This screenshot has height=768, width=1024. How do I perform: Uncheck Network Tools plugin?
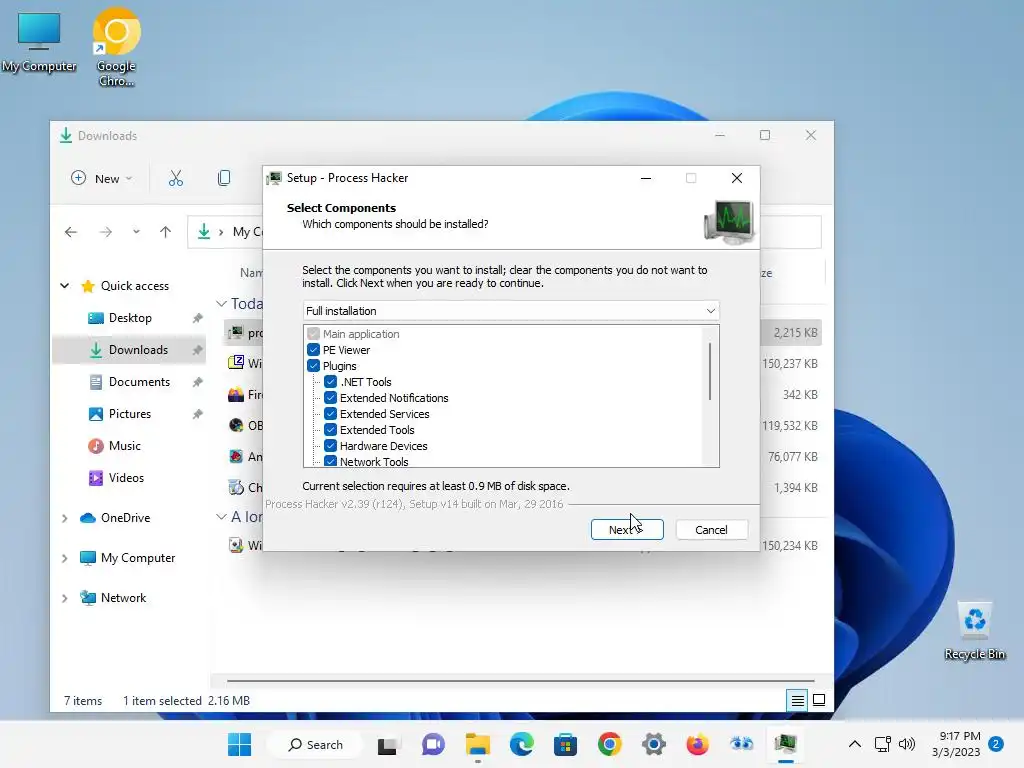tap(330, 461)
